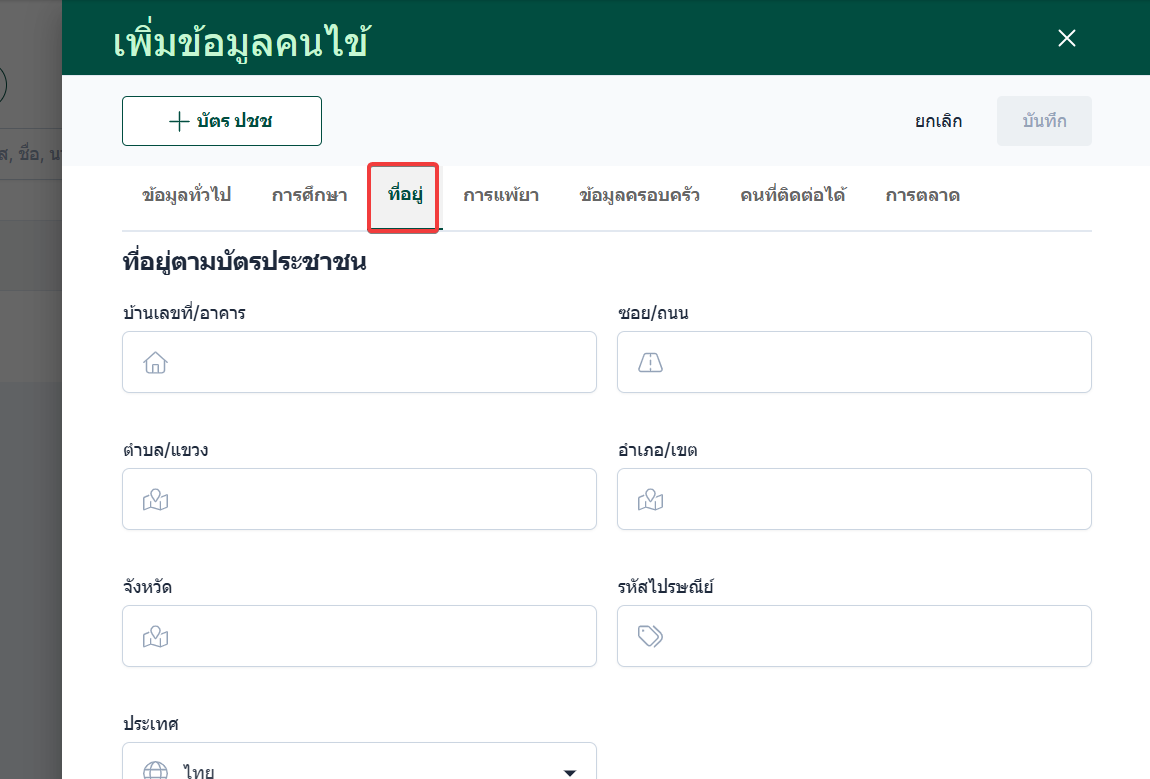
Task: Click the globe icon in ประเทศ dropdown
Action: [x=155, y=770]
